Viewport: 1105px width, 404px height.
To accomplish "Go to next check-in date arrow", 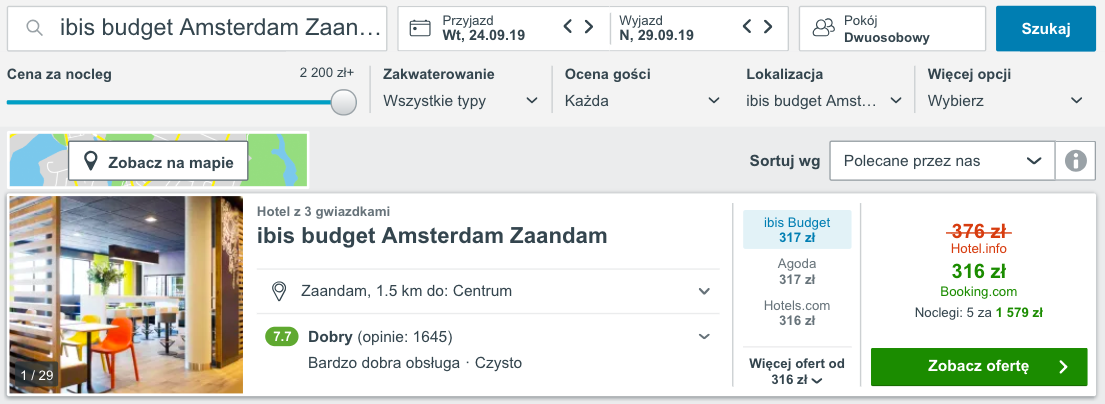I will (x=590, y=28).
